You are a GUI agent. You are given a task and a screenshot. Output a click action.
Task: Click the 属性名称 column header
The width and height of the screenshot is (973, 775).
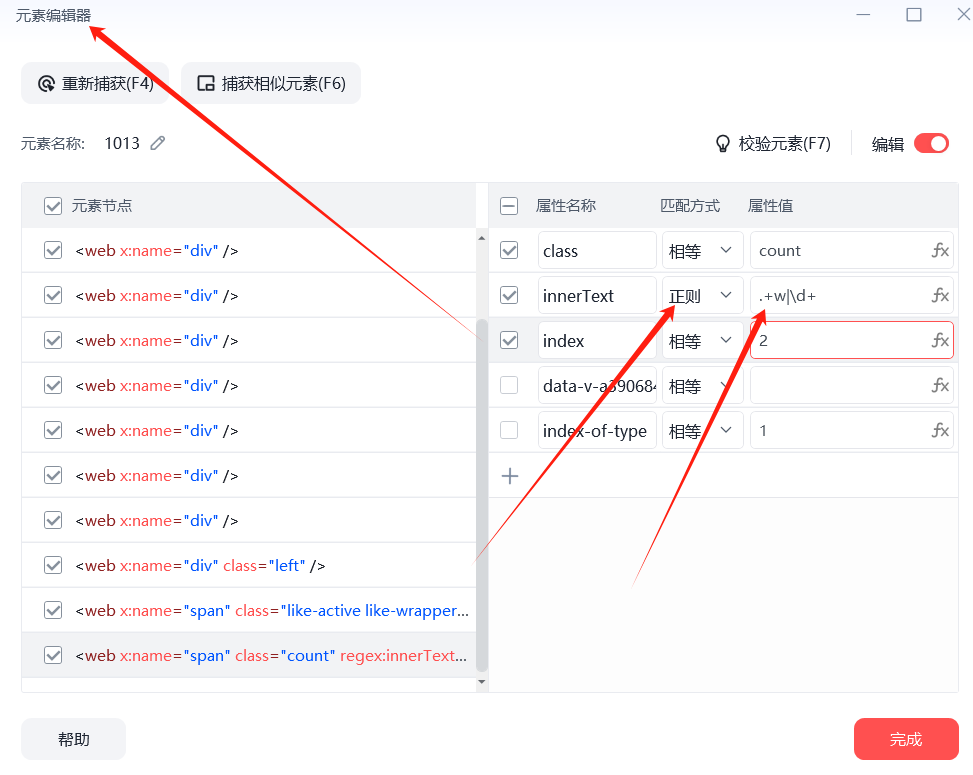[x=565, y=206]
